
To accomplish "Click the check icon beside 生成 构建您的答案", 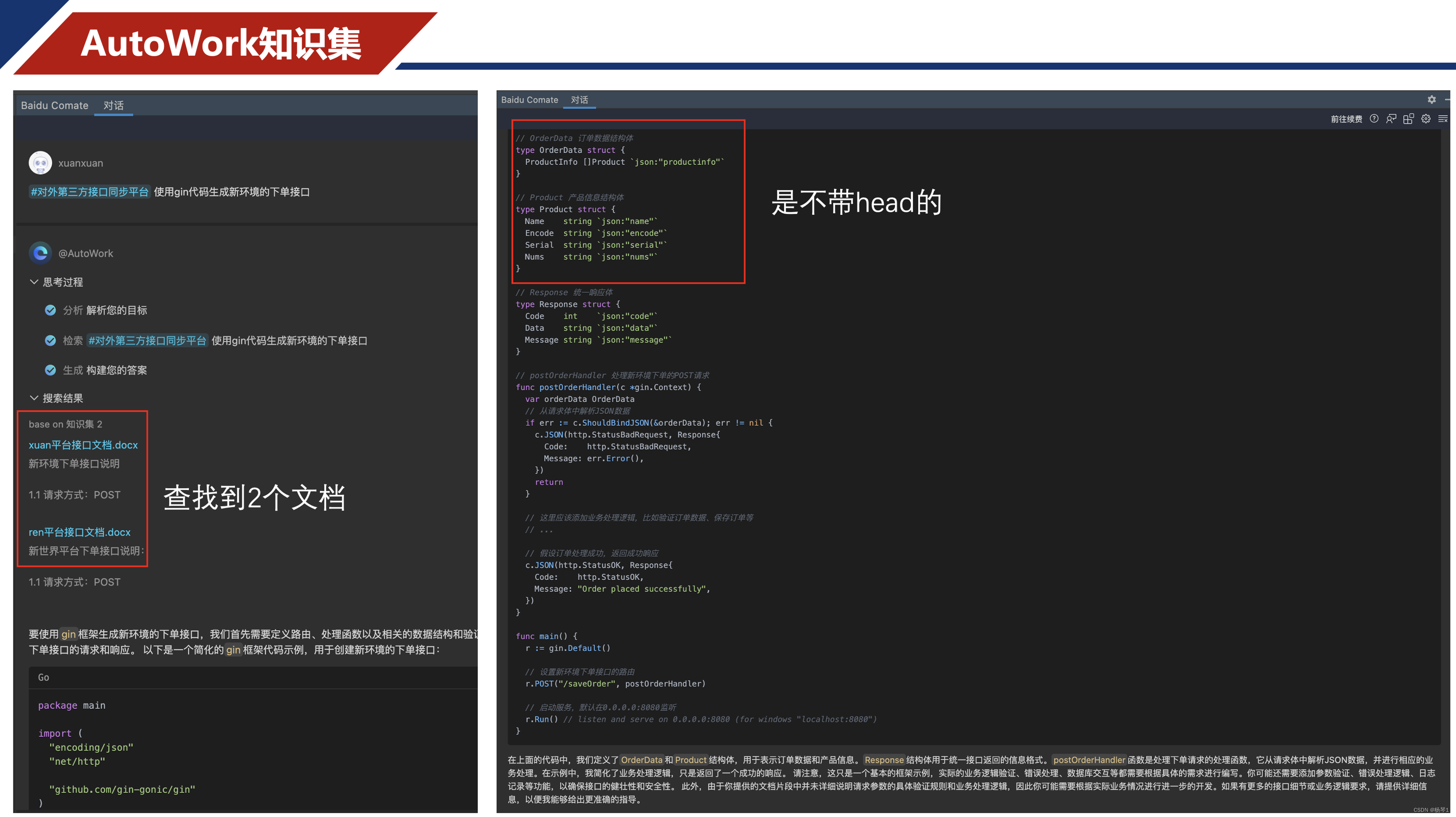I will coord(50,370).
